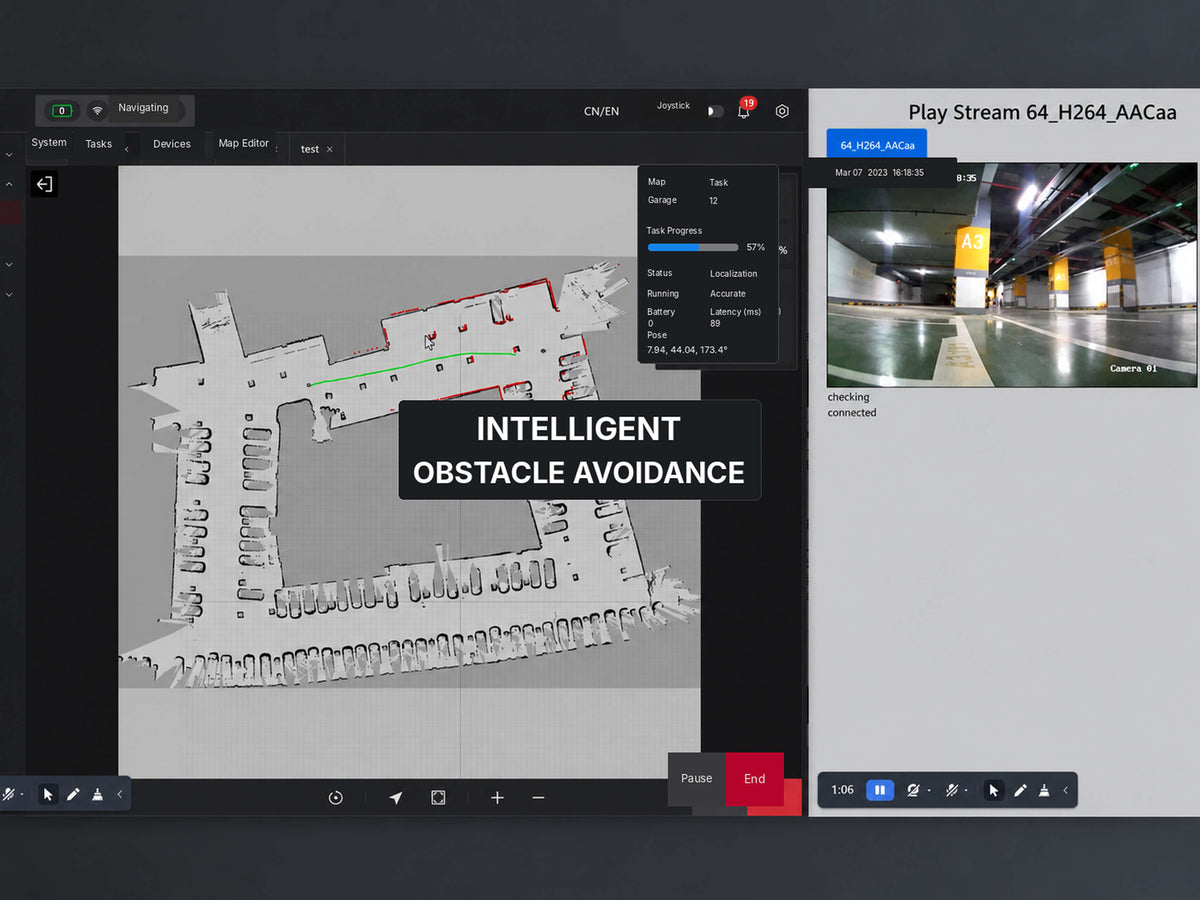1200x900 pixels.
Task: Open camera options dropdown in right toolbar
Action: point(929,791)
